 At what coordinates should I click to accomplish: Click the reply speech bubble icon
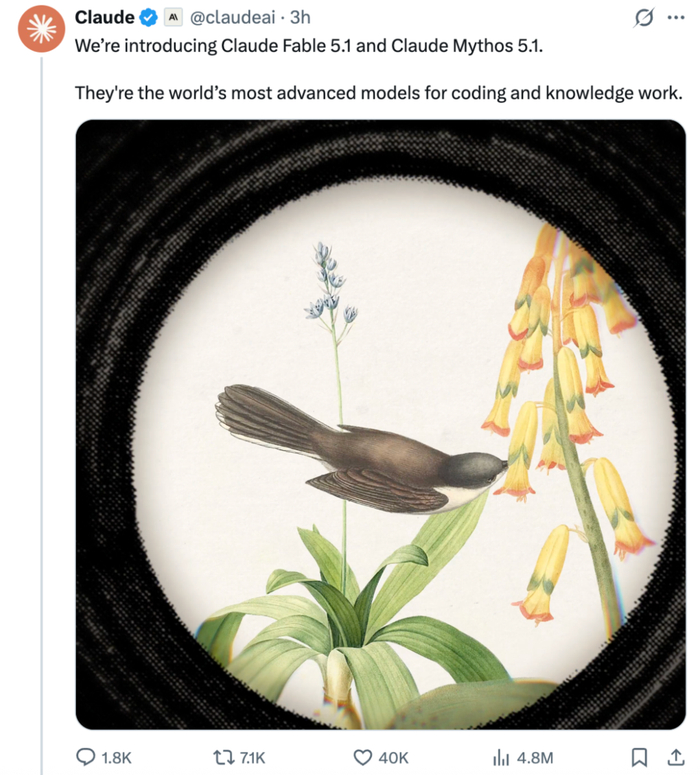pos(86,757)
